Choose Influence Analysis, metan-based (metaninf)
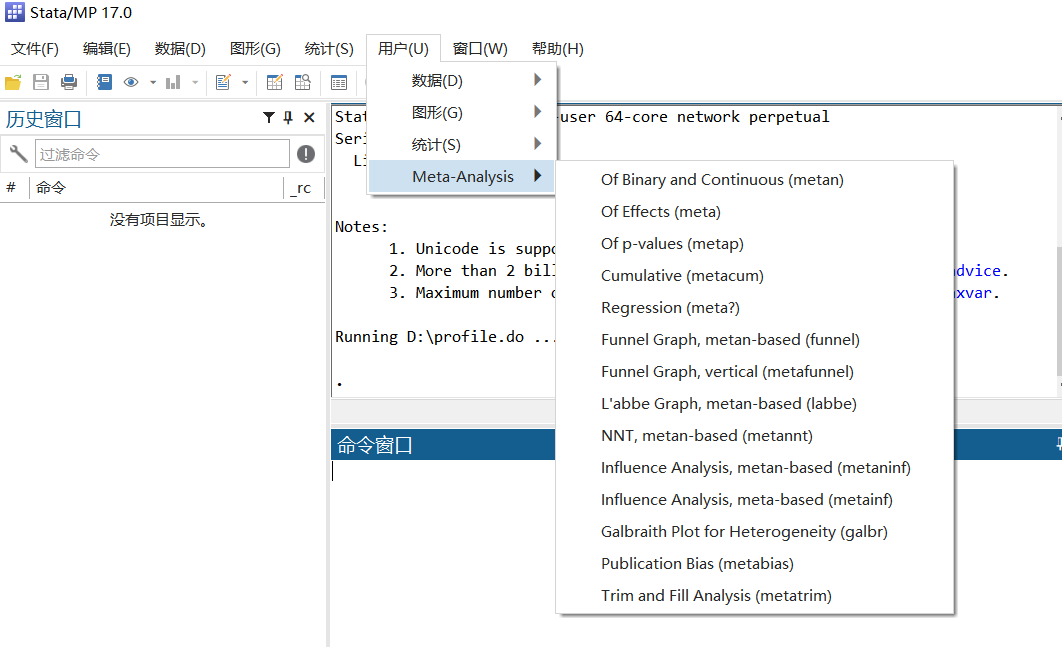Viewport: 1062px width, 647px height. pyautogui.click(x=755, y=467)
